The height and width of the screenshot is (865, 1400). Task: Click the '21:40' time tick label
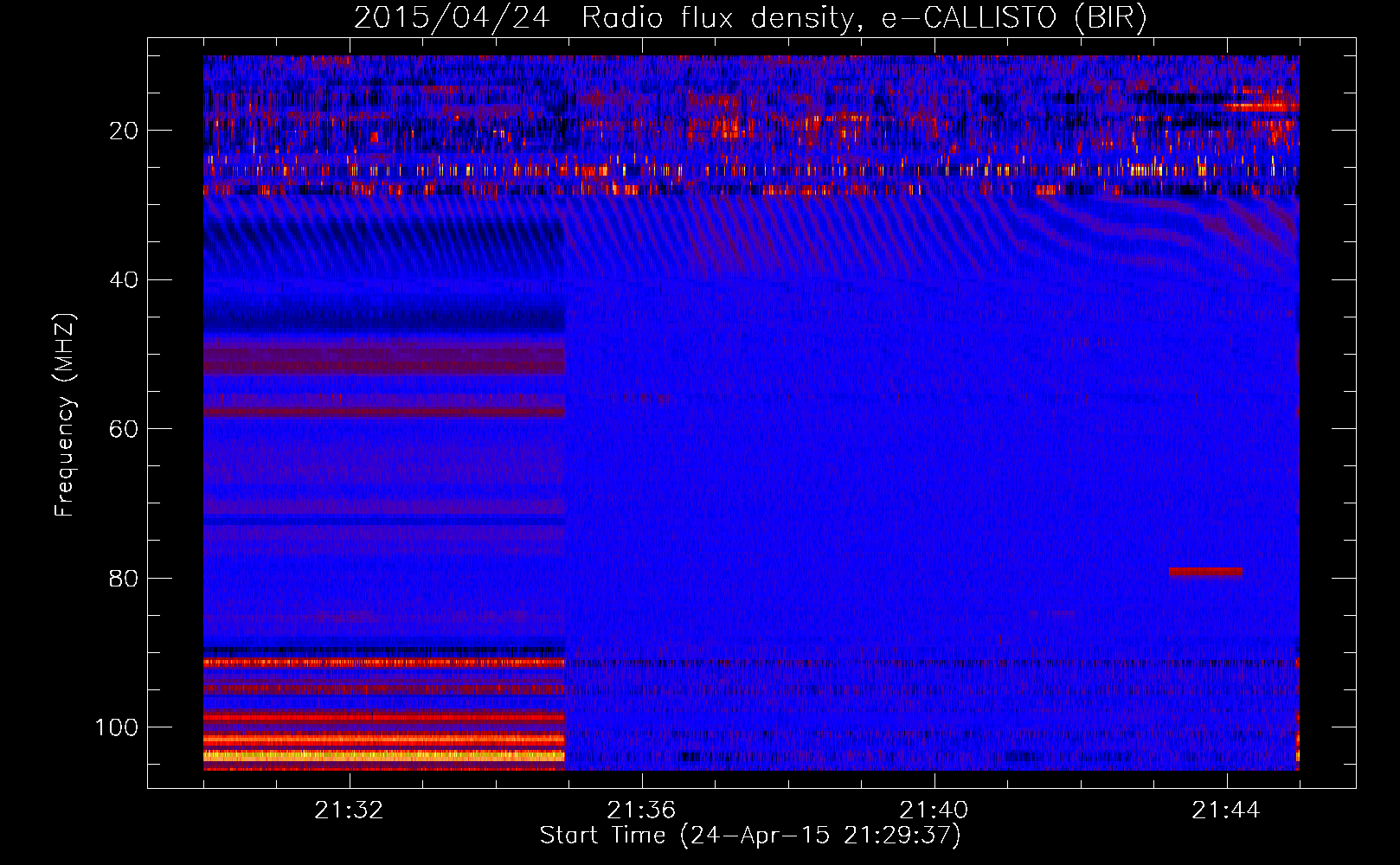[934, 811]
